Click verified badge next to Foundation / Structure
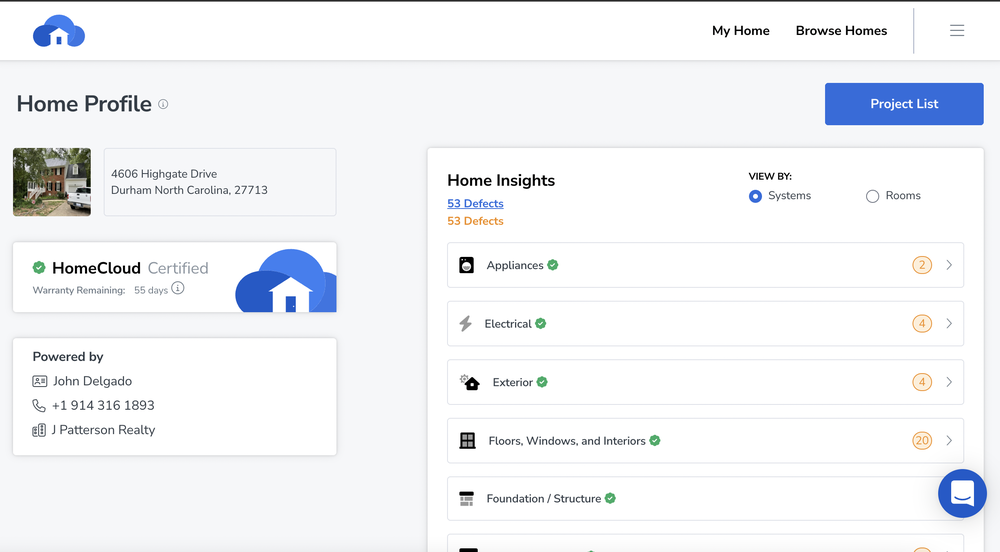This screenshot has width=1000, height=552. pyautogui.click(x=610, y=498)
